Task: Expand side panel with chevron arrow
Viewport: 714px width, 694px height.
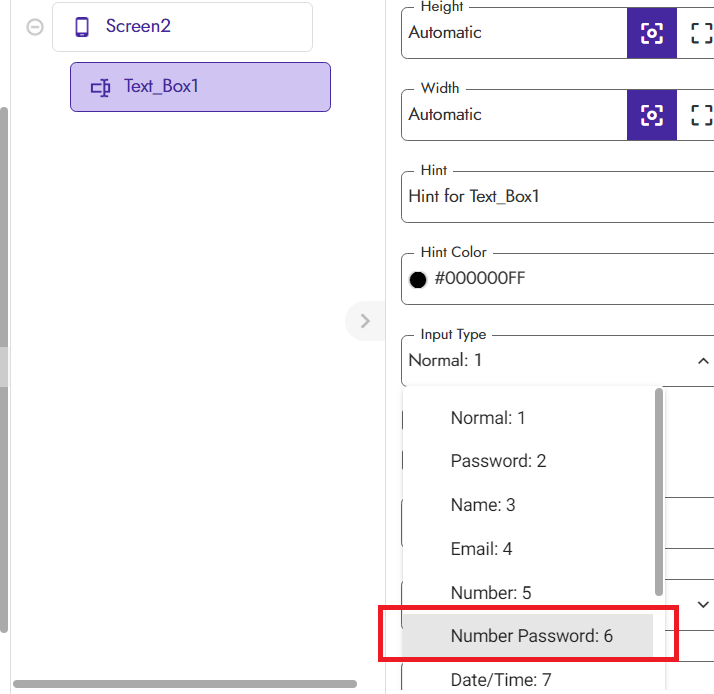Action: point(364,321)
